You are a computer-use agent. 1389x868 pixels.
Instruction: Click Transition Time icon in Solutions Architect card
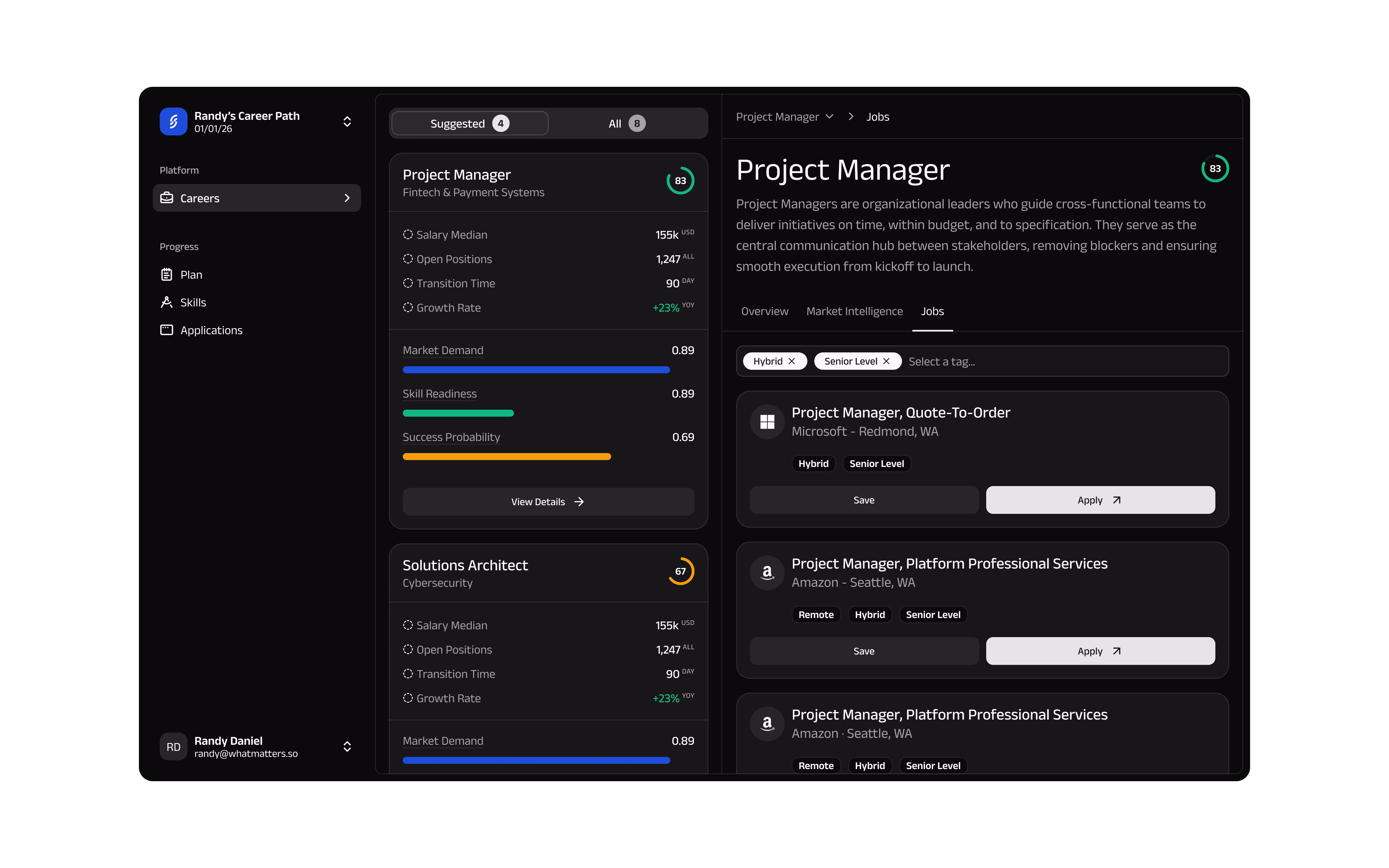407,673
